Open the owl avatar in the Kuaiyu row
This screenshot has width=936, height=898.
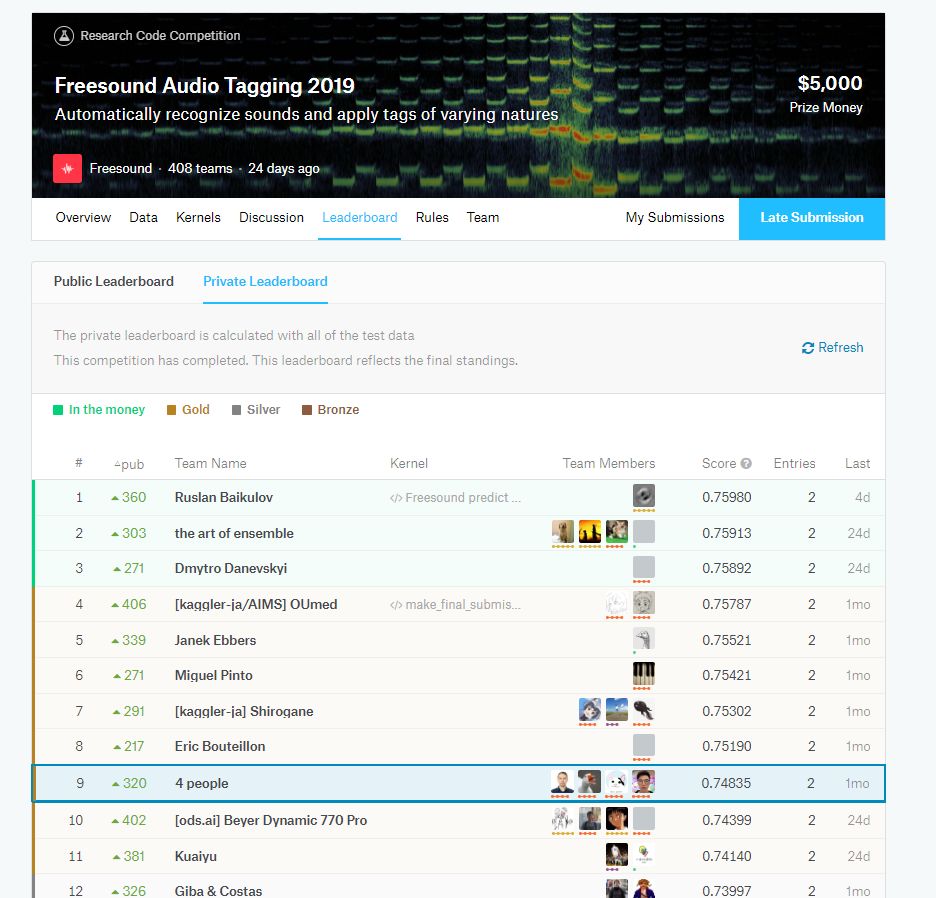click(x=617, y=854)
